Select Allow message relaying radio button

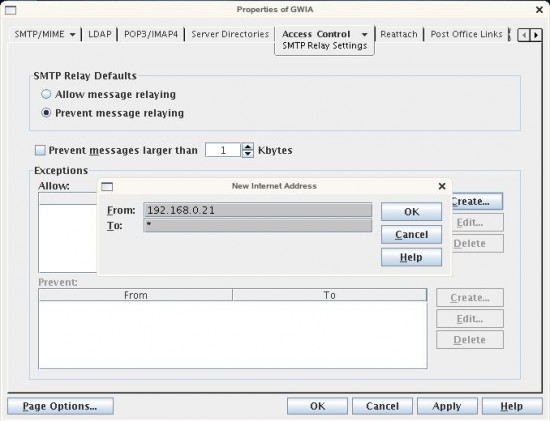pos(46,94)
